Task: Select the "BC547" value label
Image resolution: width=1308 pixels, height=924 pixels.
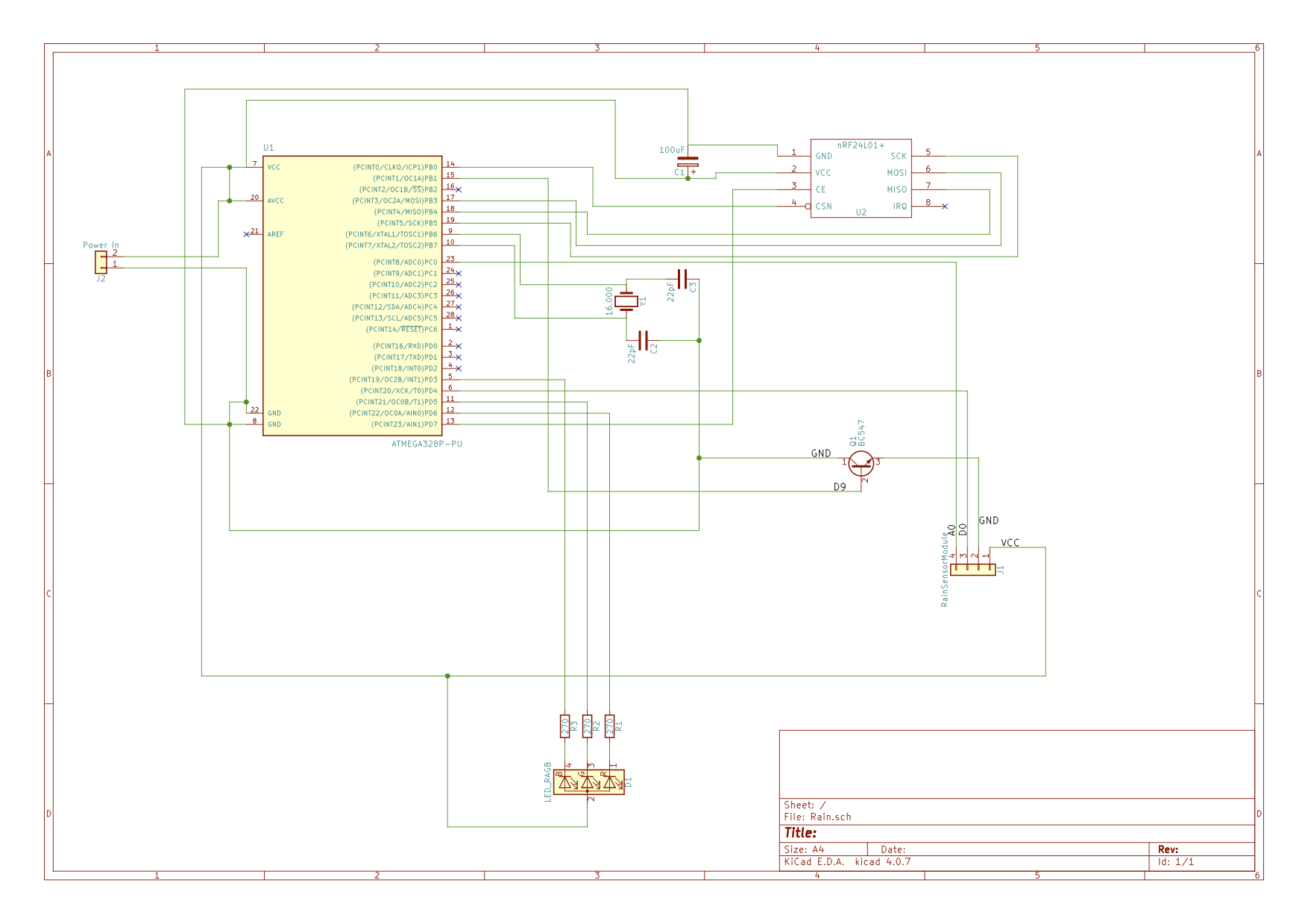Action: coord(861,433)
